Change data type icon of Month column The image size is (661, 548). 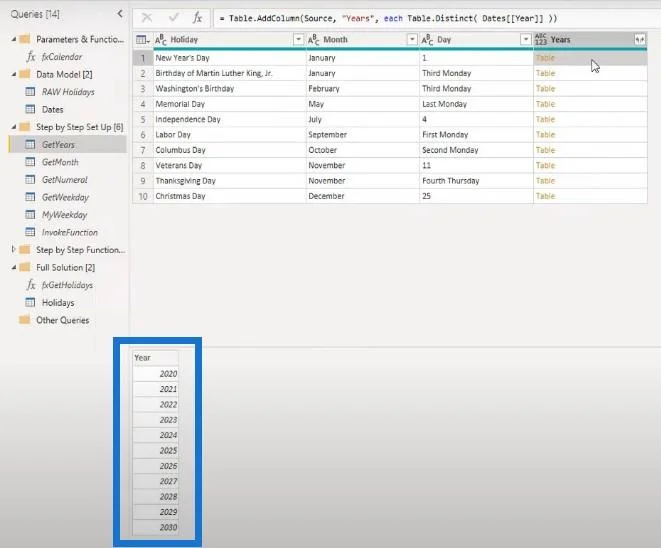coord(314,40)
